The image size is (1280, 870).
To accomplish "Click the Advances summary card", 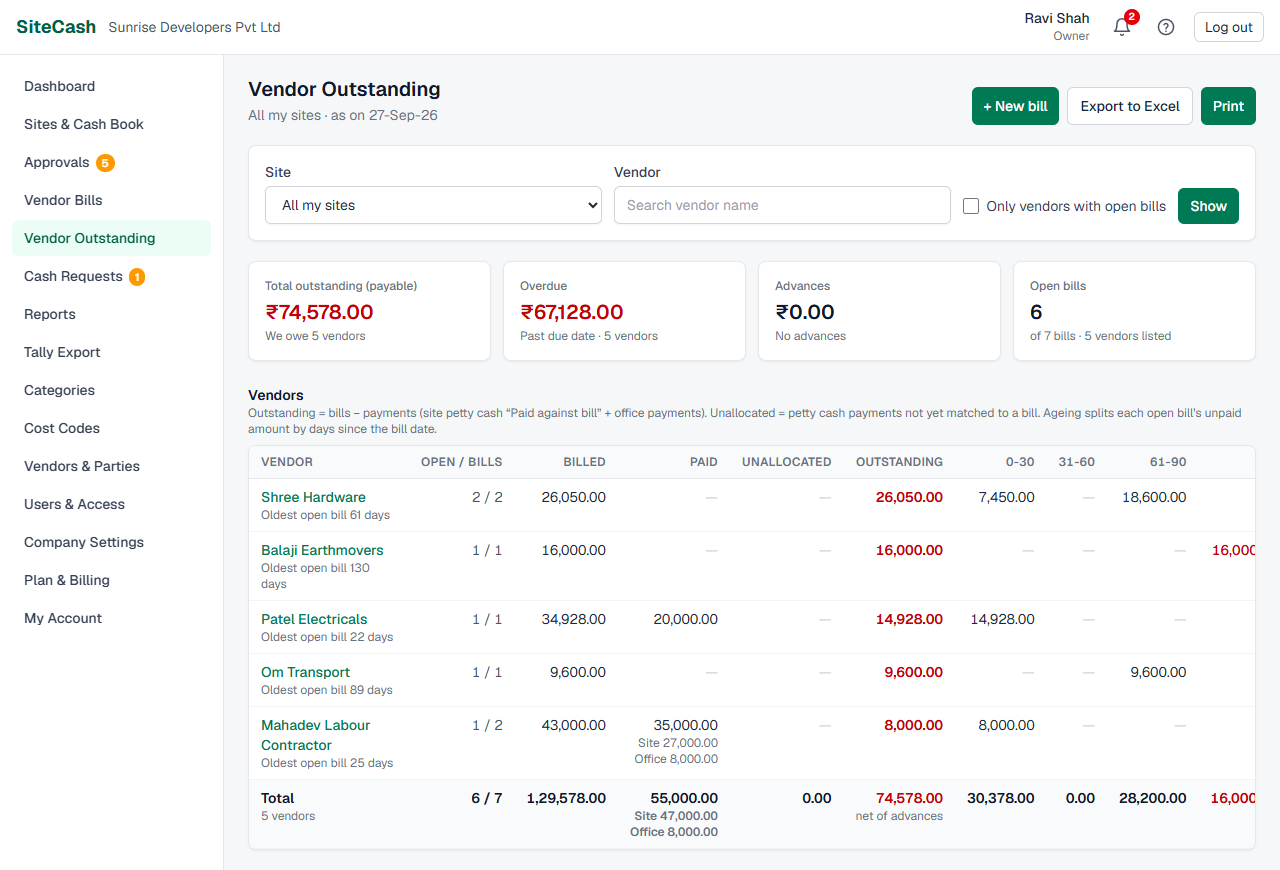I will point(879,311).
